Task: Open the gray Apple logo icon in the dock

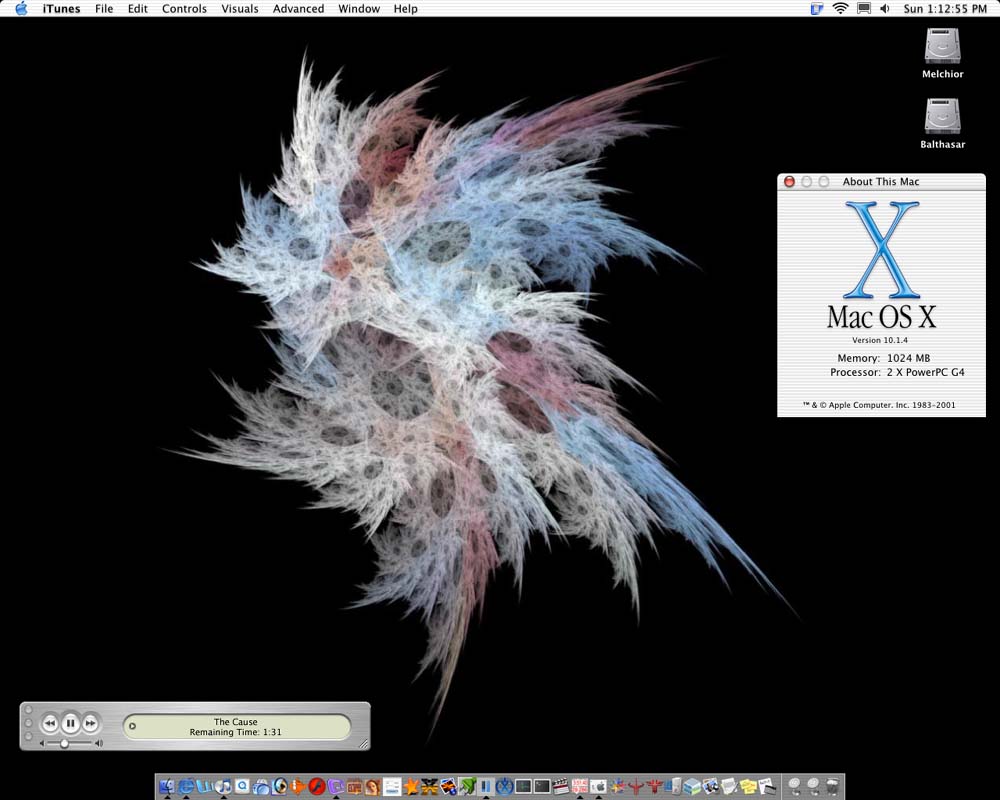Action: [x=598, y=786]
